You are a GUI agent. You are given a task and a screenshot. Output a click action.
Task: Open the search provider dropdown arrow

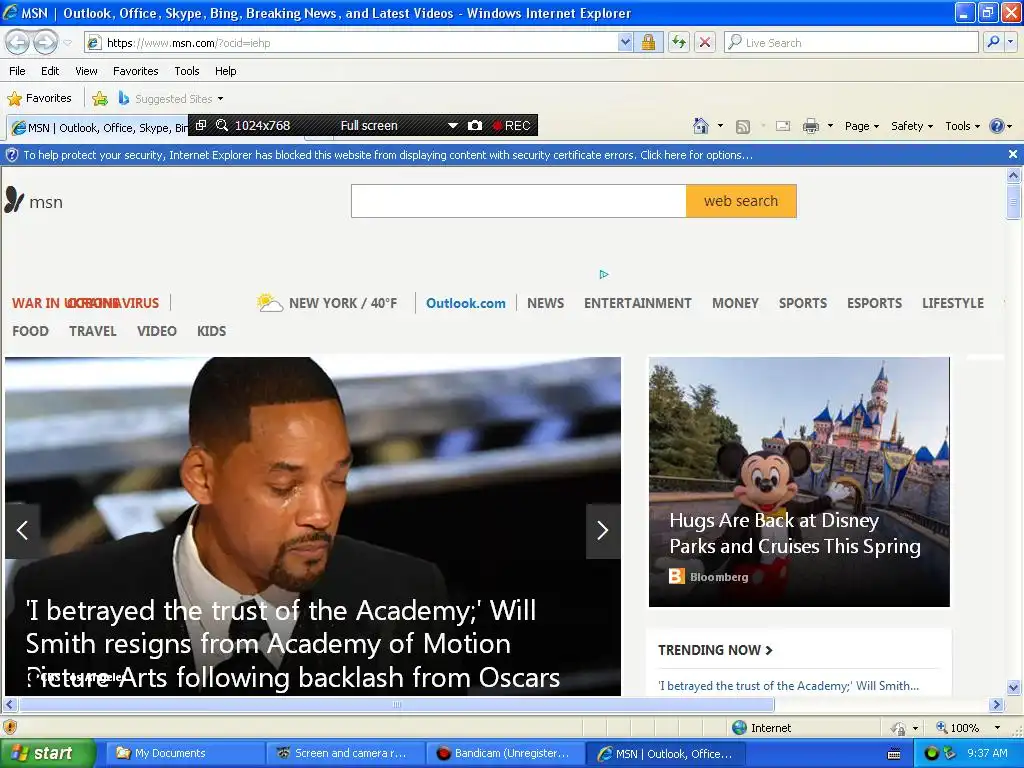pos(1010,42)
